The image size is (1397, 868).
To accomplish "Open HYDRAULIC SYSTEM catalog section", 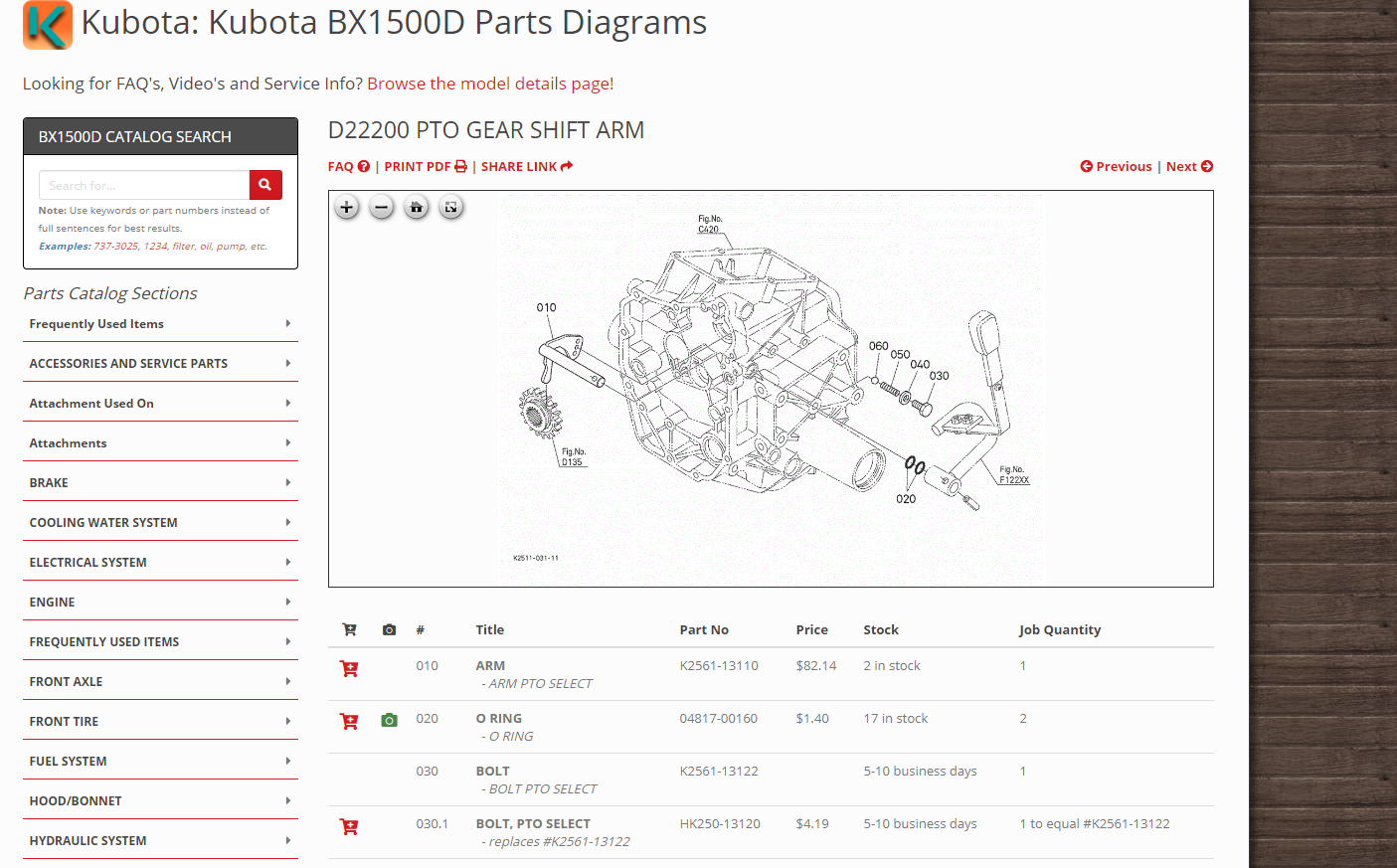I will pyautogui.click(x=160, y=840).
